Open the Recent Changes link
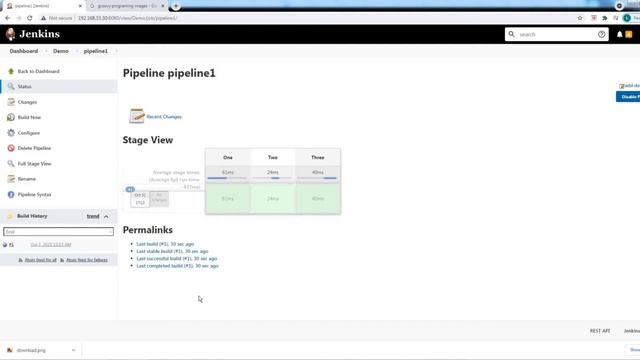Viewport: 640px width, 360px height. 164,117
